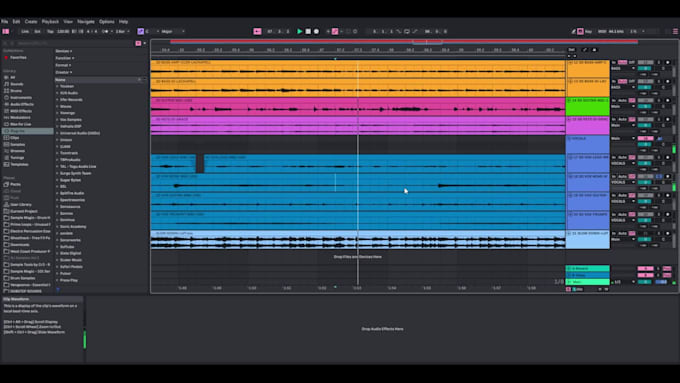Expand the Slate Digital plug-in folder

tap(57, 253)
